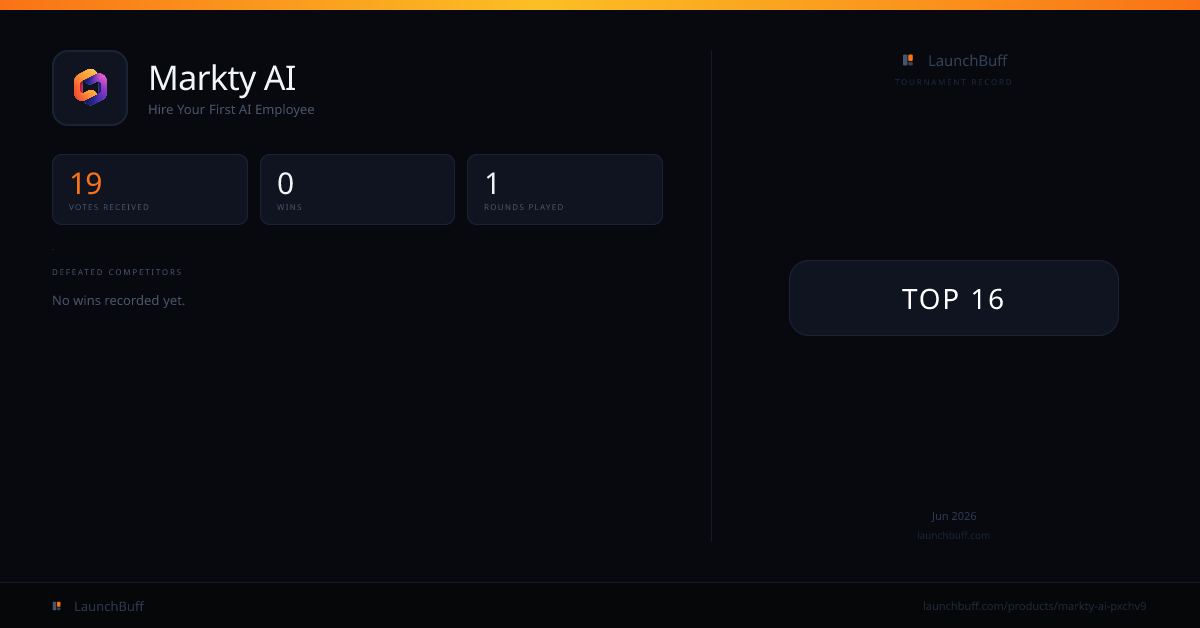Click the Jun 2026 date text

coord(954,516)
